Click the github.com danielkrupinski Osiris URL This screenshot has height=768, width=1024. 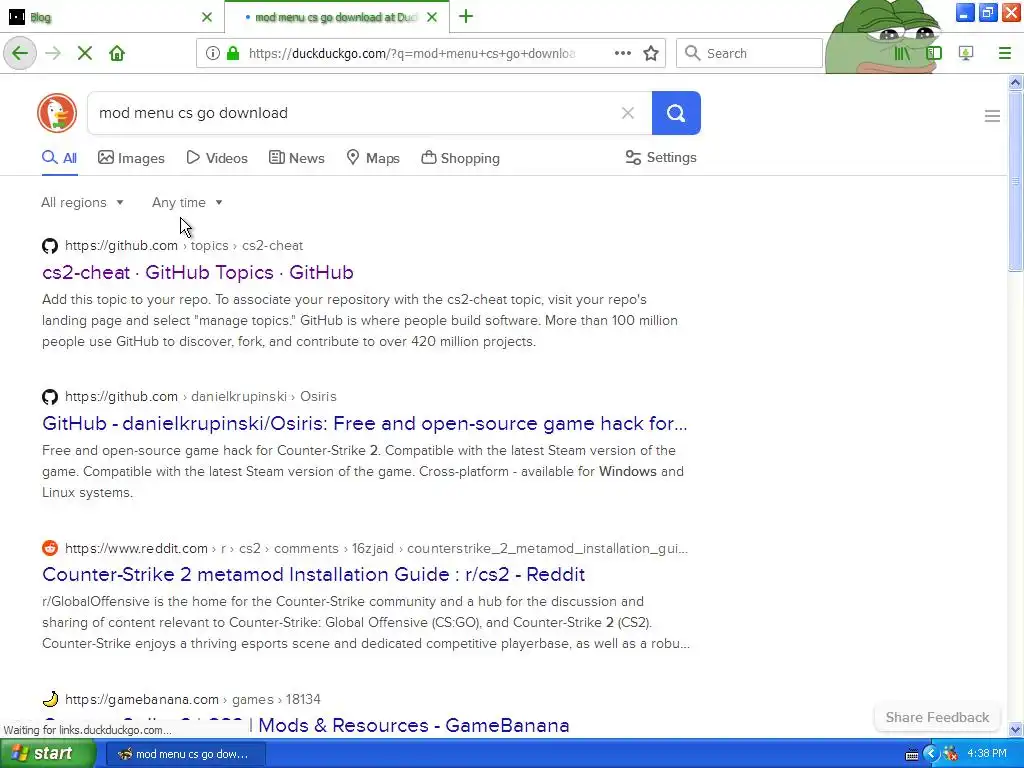click(200, 396)
